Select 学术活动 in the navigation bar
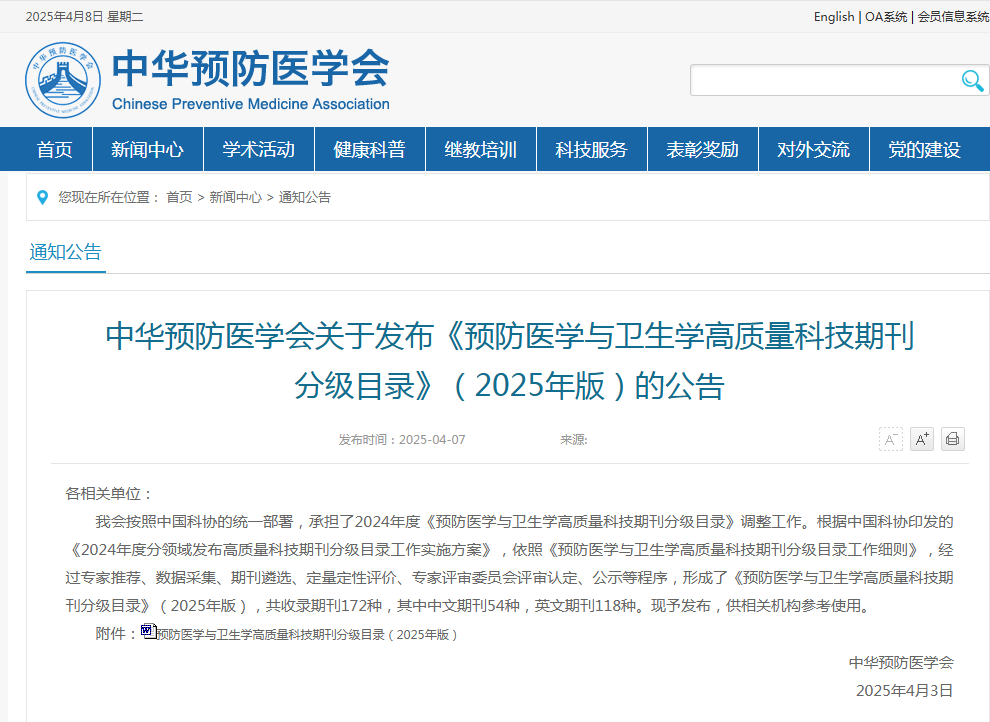 coord(258,150)
